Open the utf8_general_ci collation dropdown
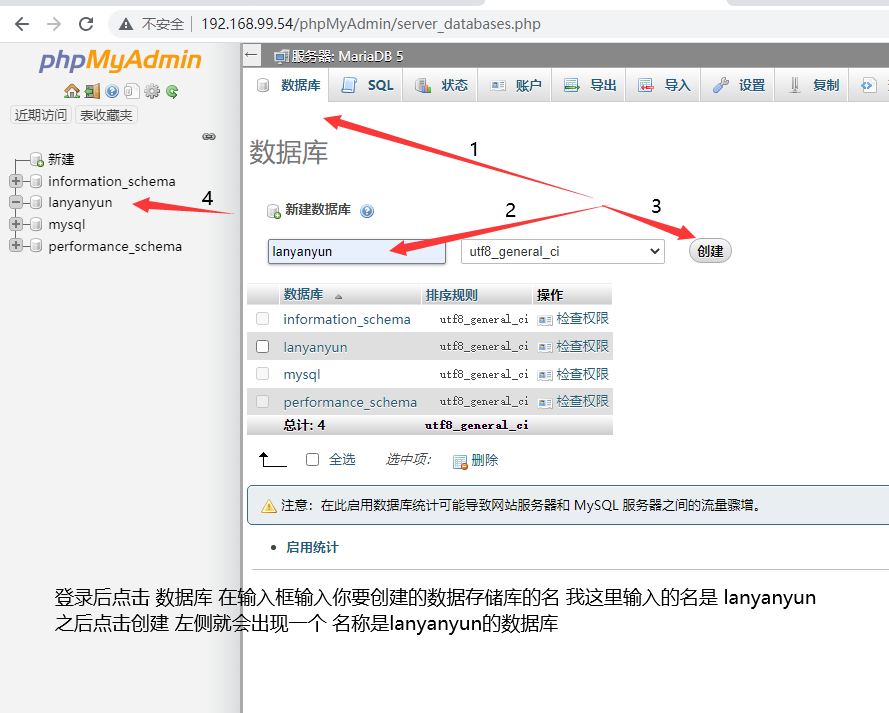This screenshot has height=713, width=889. pos(561,252)
